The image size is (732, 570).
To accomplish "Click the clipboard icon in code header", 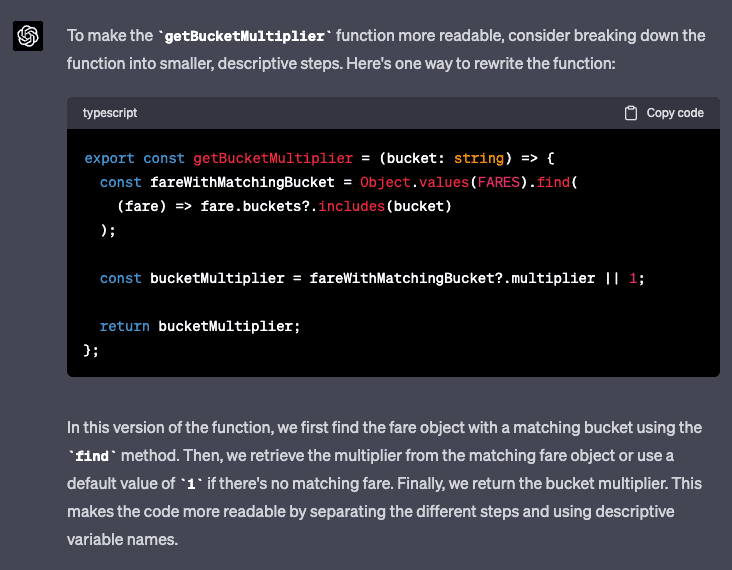I will 631,113.
